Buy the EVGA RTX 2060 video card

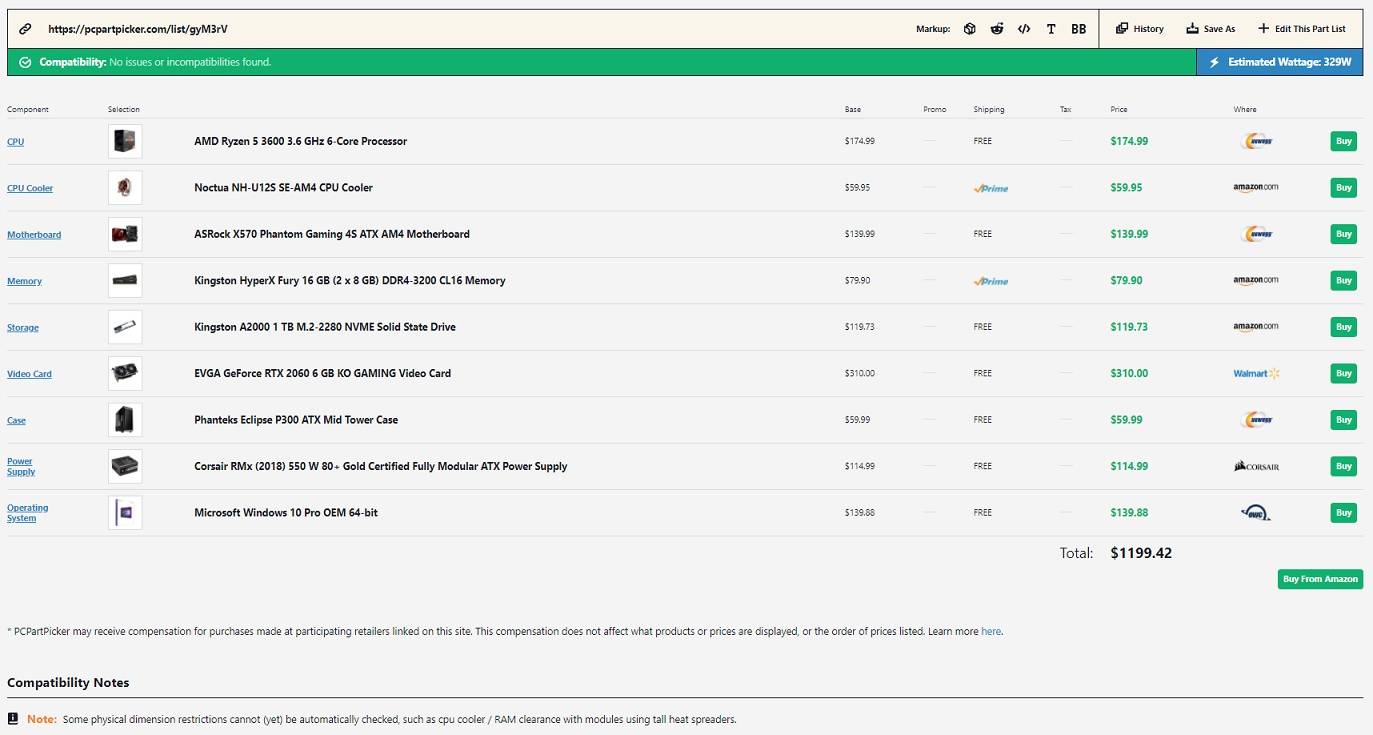click(x=1344, y=373)
